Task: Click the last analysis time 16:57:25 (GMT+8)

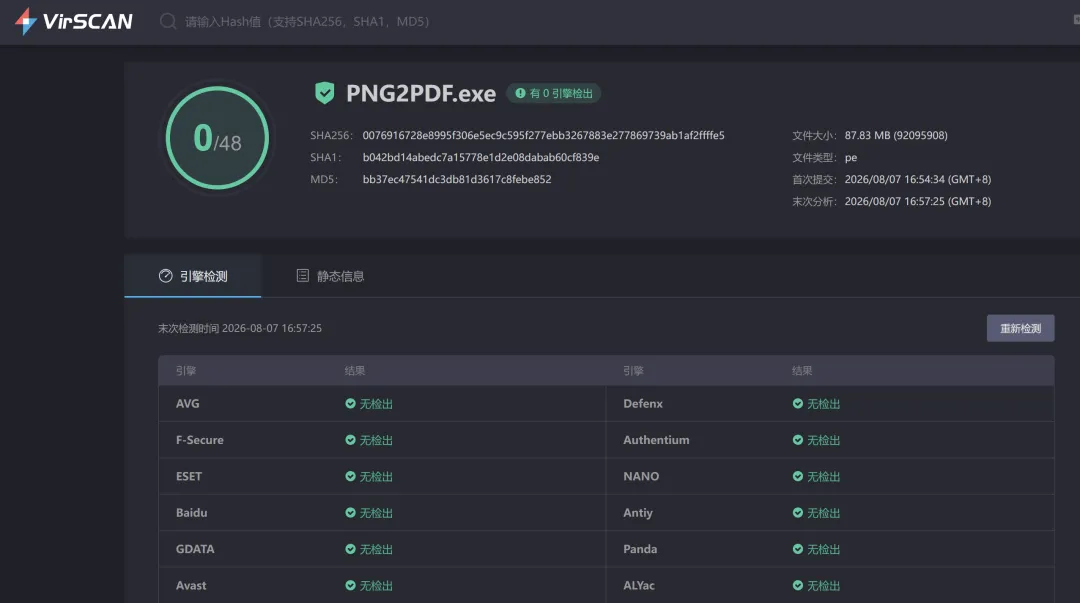Action: click(x=917, y=201)
